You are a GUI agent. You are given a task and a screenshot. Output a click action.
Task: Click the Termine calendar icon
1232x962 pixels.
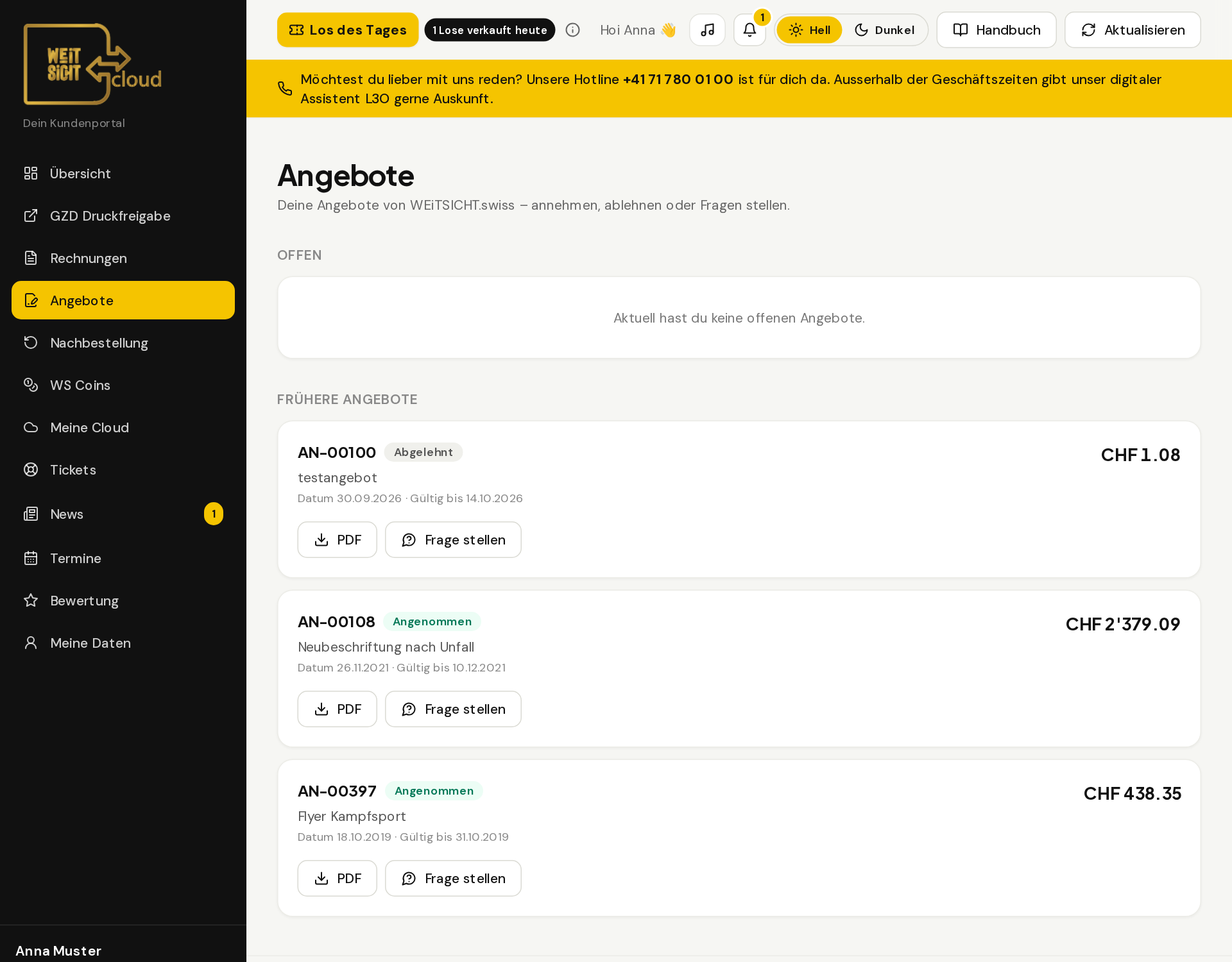coord(31,558)
